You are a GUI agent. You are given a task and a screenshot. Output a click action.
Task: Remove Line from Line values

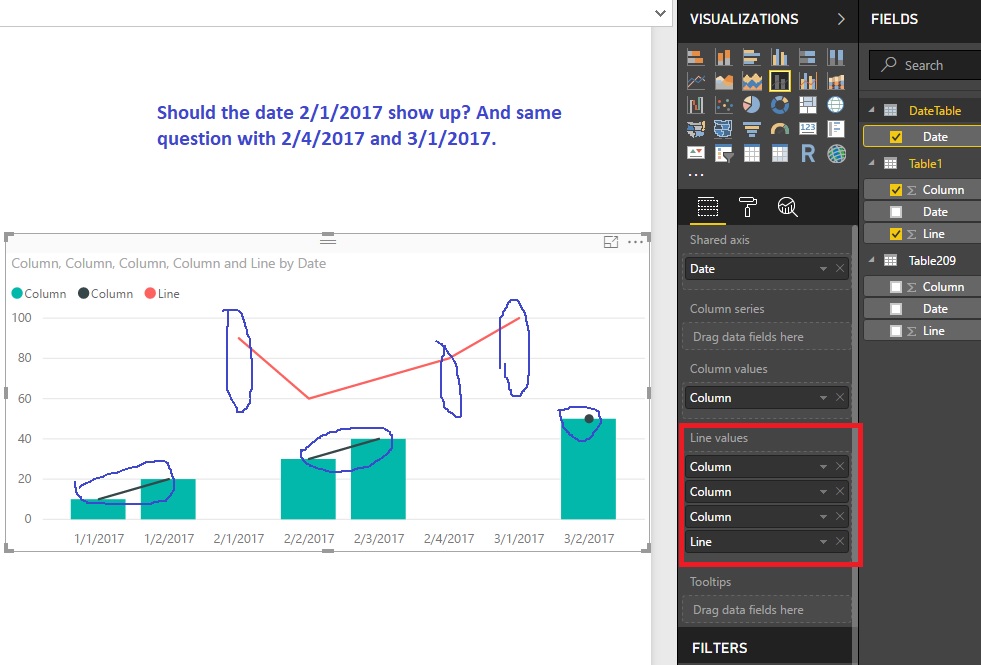pos(840,542)
